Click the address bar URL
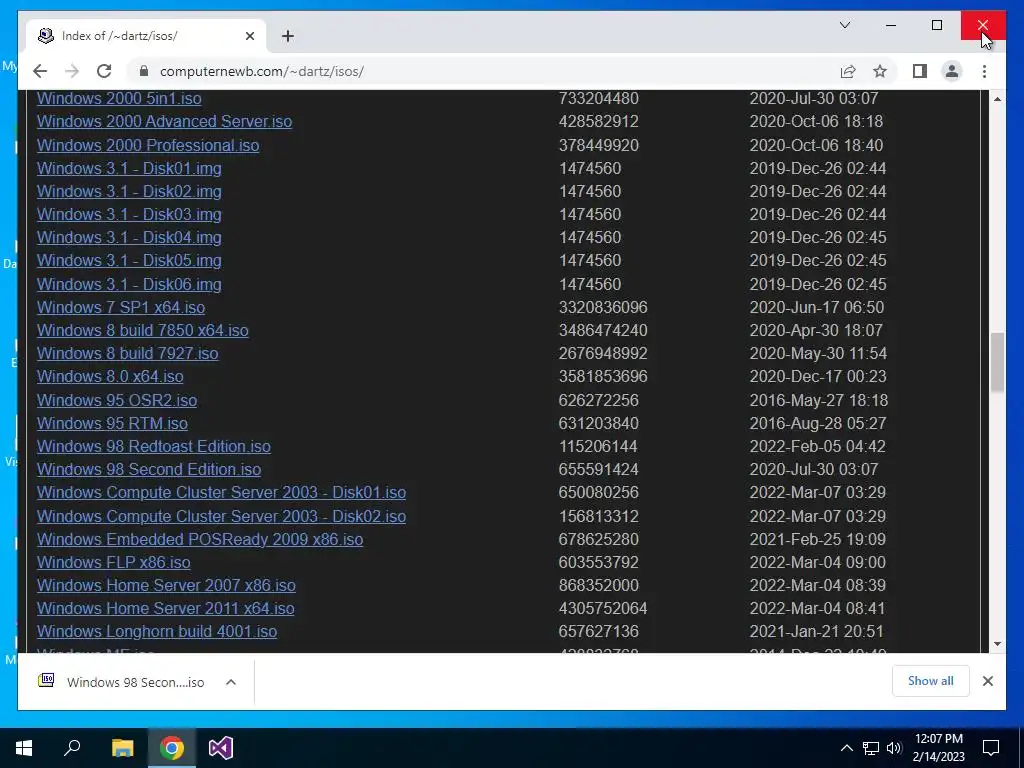This screenshot has height=768, width=1024. (262, 71)
